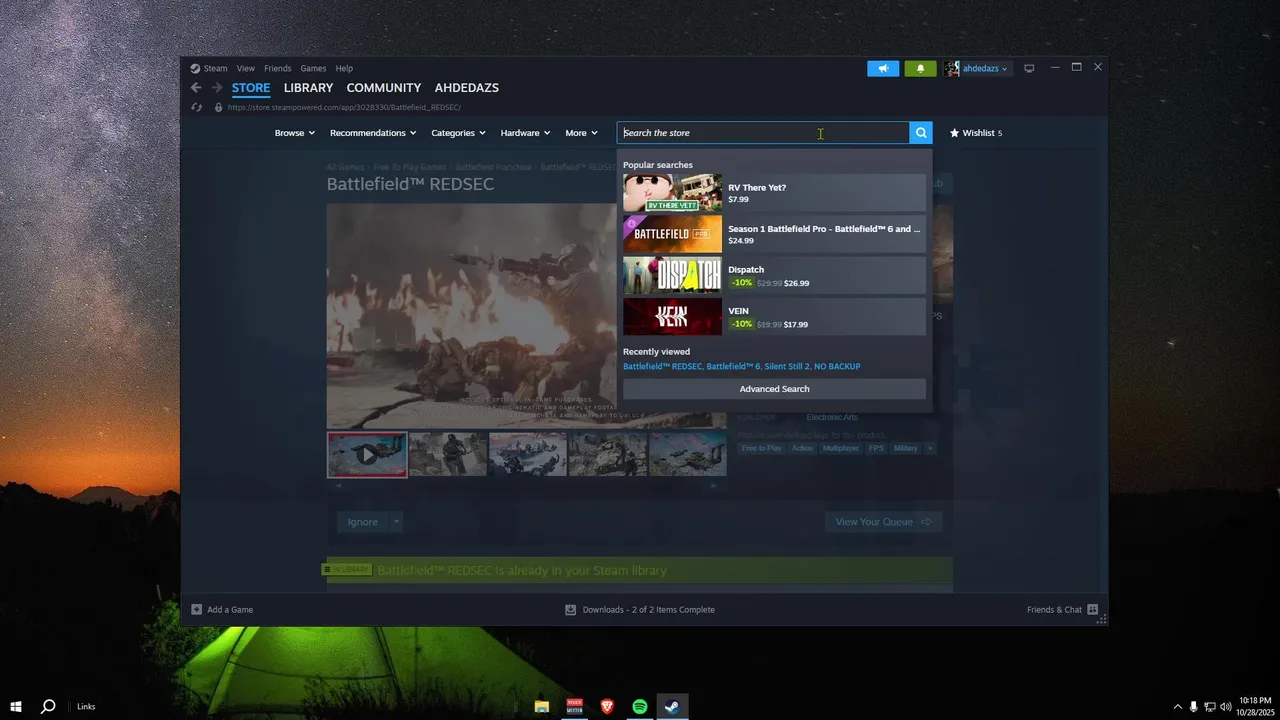Click the ahdedazs avatar picture
The image size is (1280, 720).
point(951,68)
